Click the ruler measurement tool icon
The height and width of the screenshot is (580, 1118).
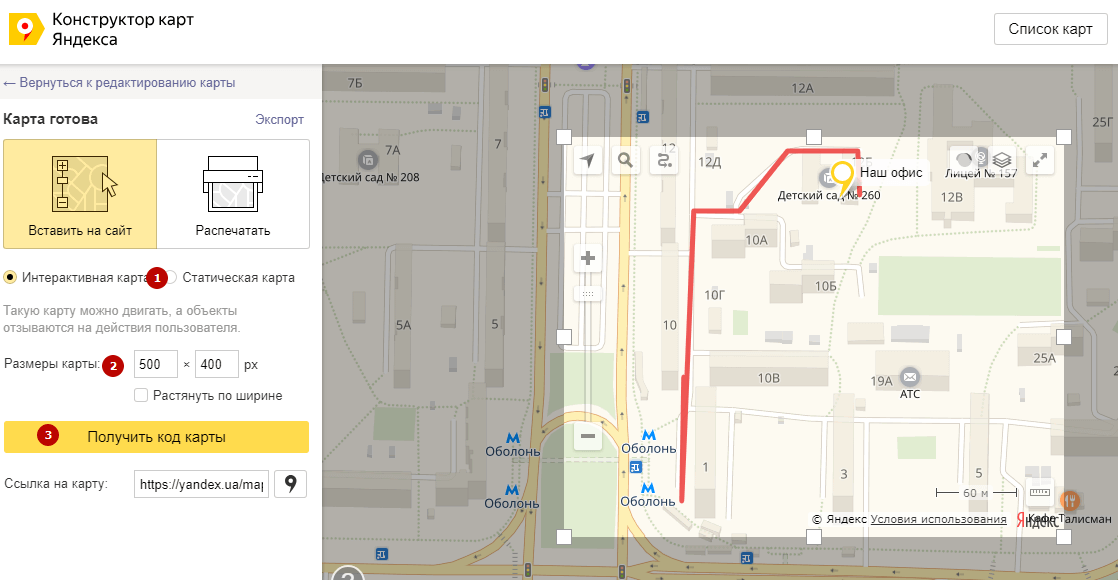pos(1040,492)
